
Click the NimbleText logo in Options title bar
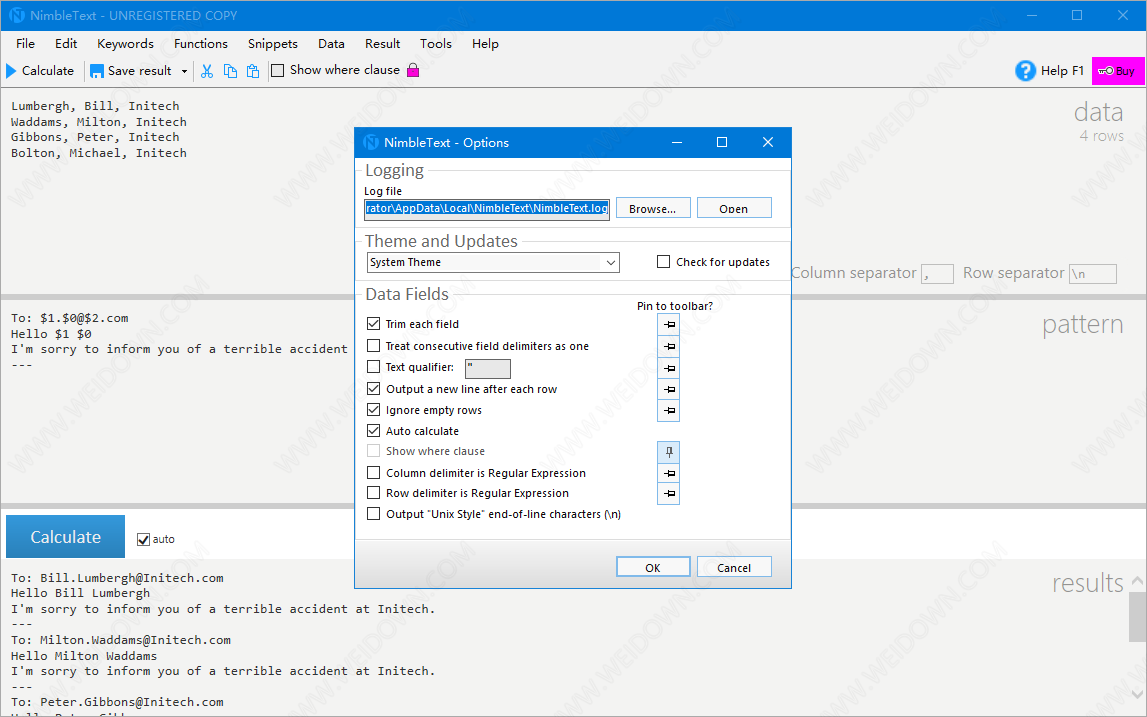coord(372,142)
